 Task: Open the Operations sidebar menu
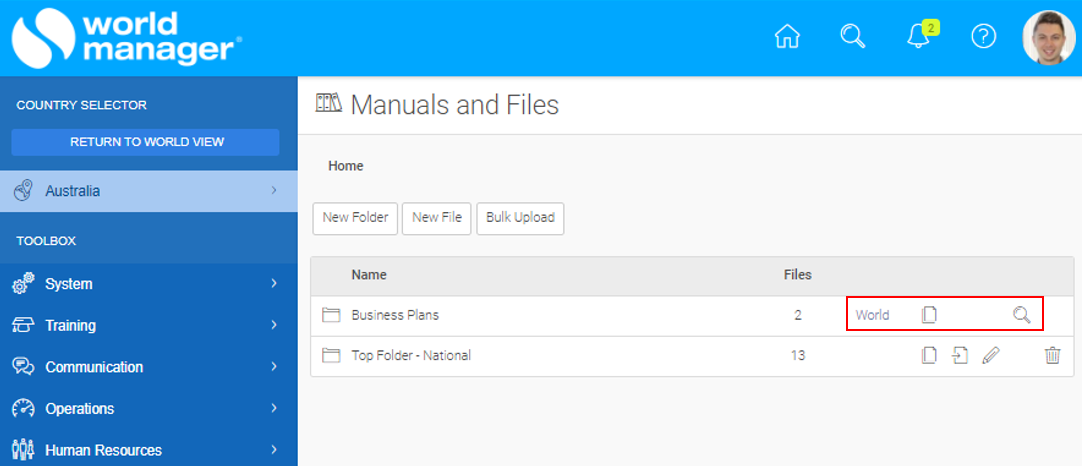(149, 408)
